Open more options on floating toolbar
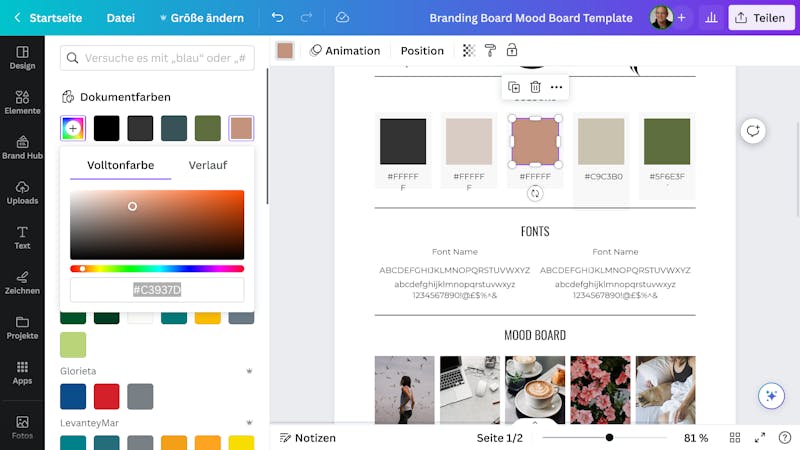 (x=557, y=87)
